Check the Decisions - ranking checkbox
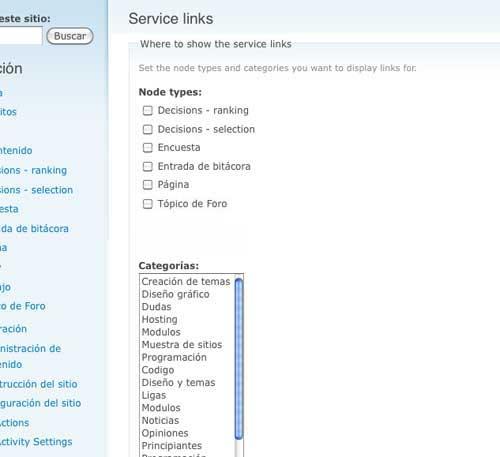 [x=147, y=110]
